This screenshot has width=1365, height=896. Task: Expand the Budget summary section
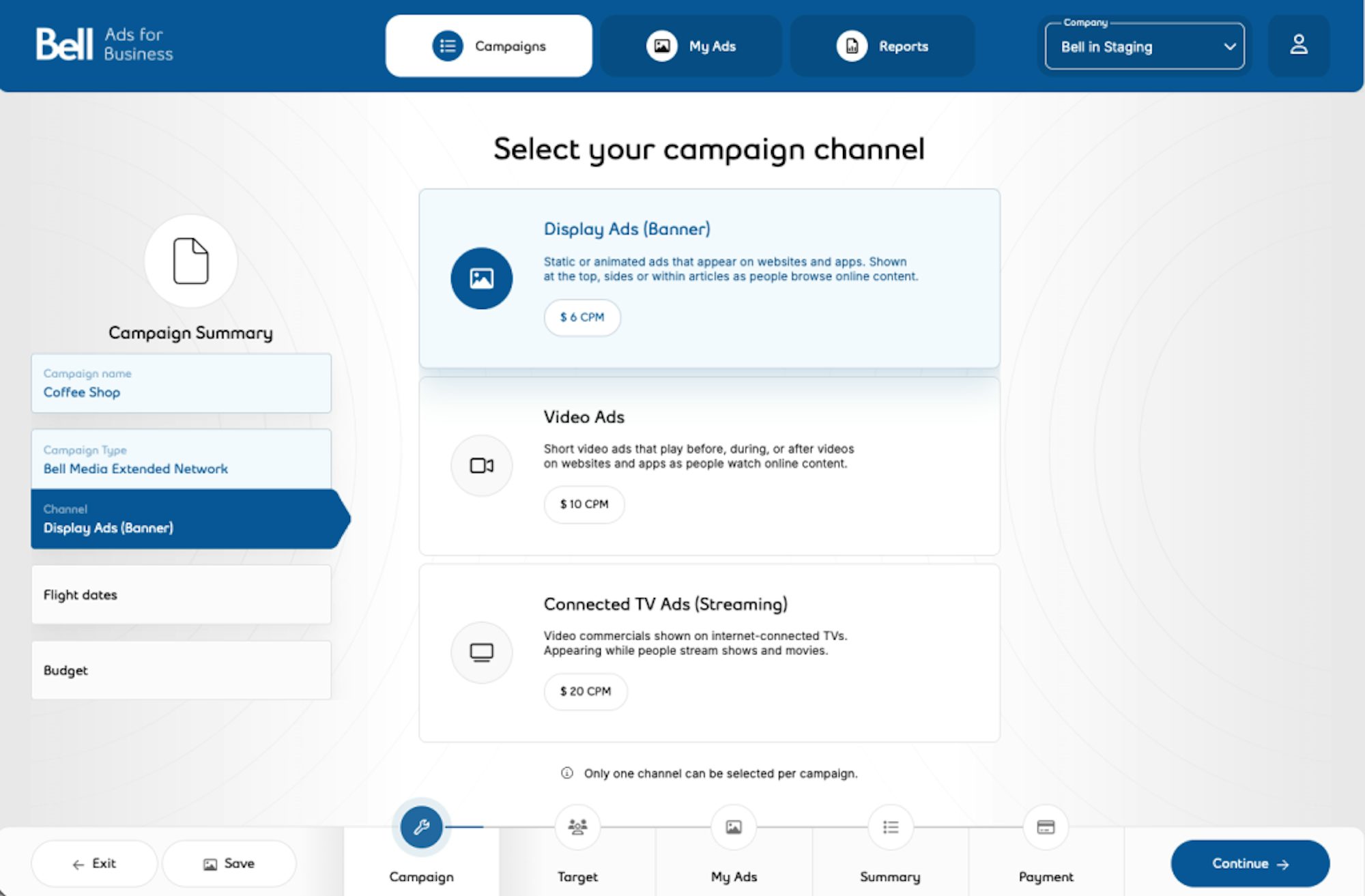pyautogui.click(x=181, y=670)
